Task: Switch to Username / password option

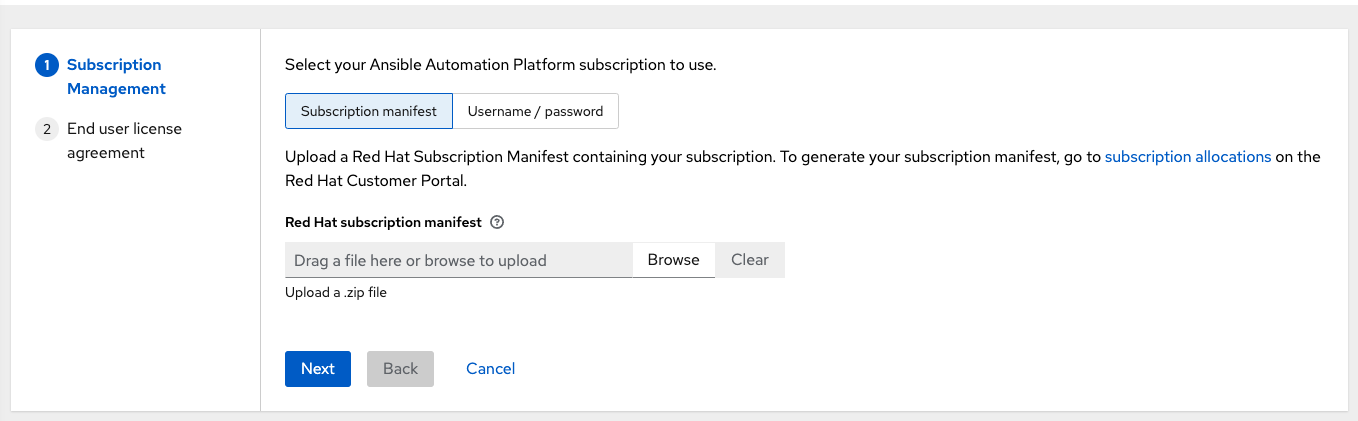Action: pyautogui.click(x=535, y=111)
